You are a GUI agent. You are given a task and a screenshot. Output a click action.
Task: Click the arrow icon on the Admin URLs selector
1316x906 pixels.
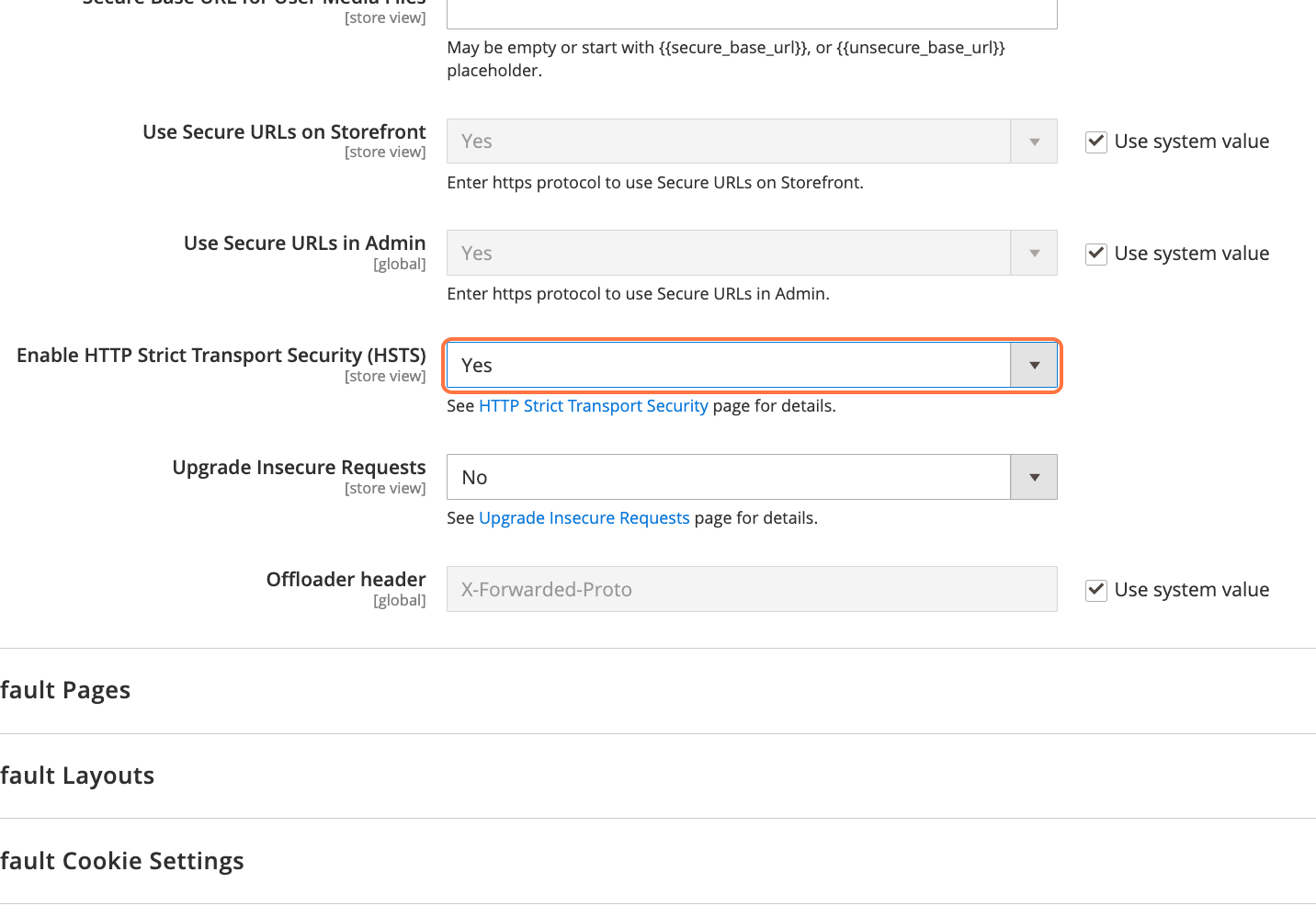(1034, 253)
